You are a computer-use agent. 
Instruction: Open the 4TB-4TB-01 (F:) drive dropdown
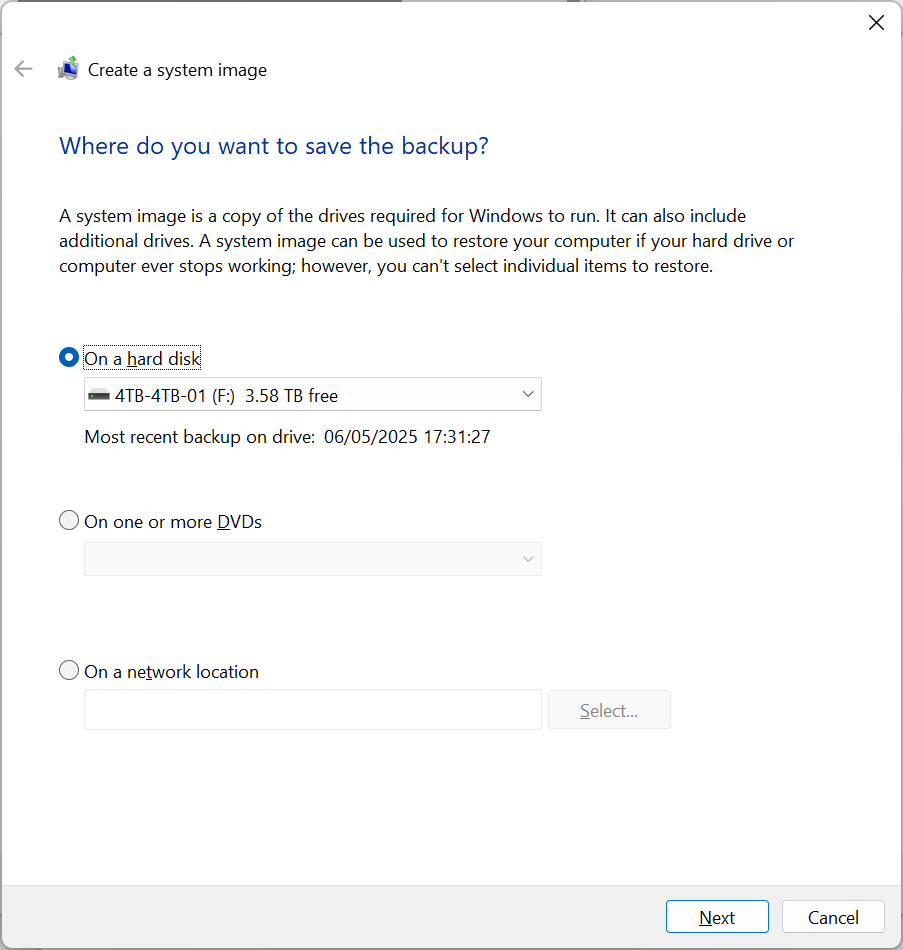(313, 394)
